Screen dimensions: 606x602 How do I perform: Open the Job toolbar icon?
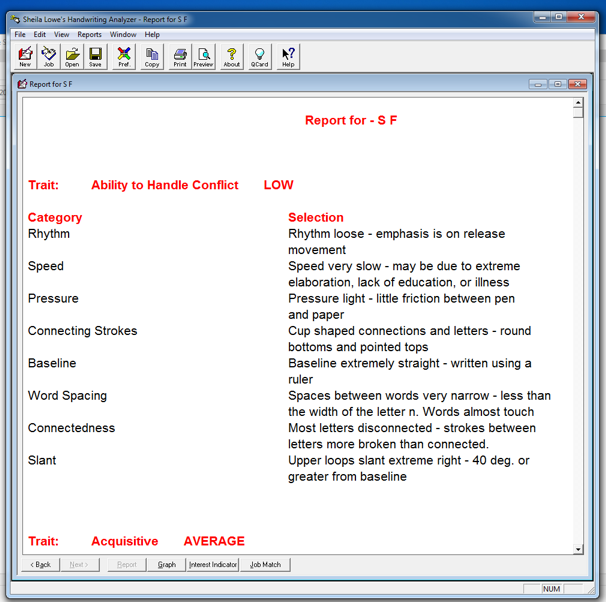(x=49, y=57)
